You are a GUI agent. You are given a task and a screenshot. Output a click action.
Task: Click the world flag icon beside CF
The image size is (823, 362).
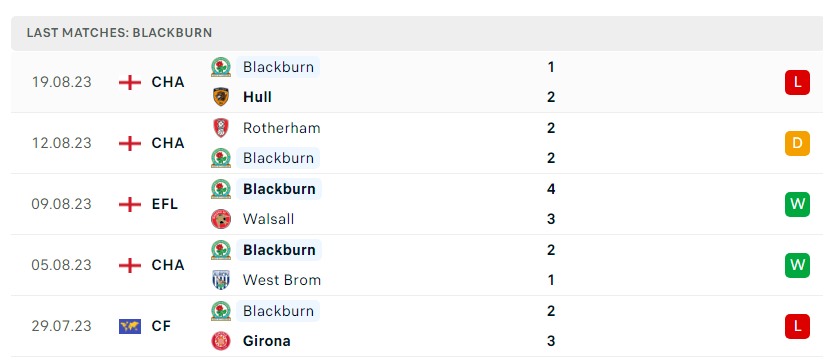coord(130,326)
